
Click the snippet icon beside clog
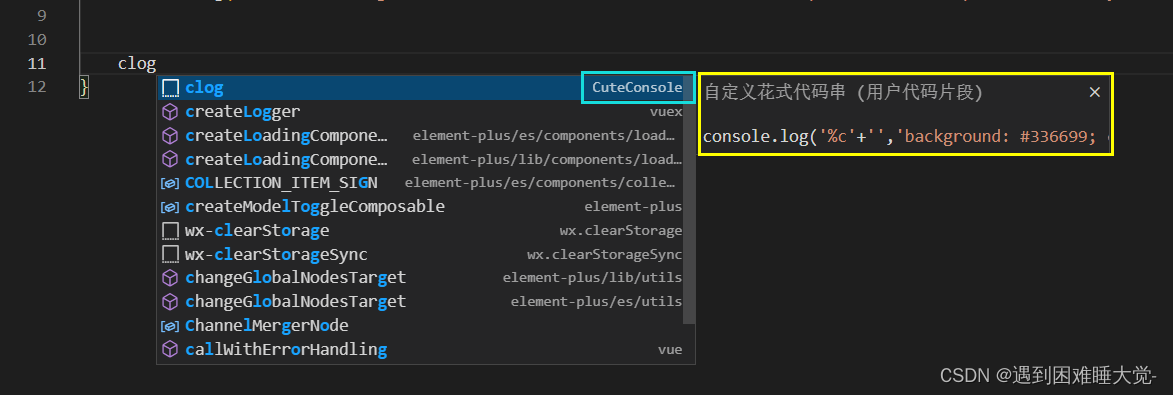point(171,88)
